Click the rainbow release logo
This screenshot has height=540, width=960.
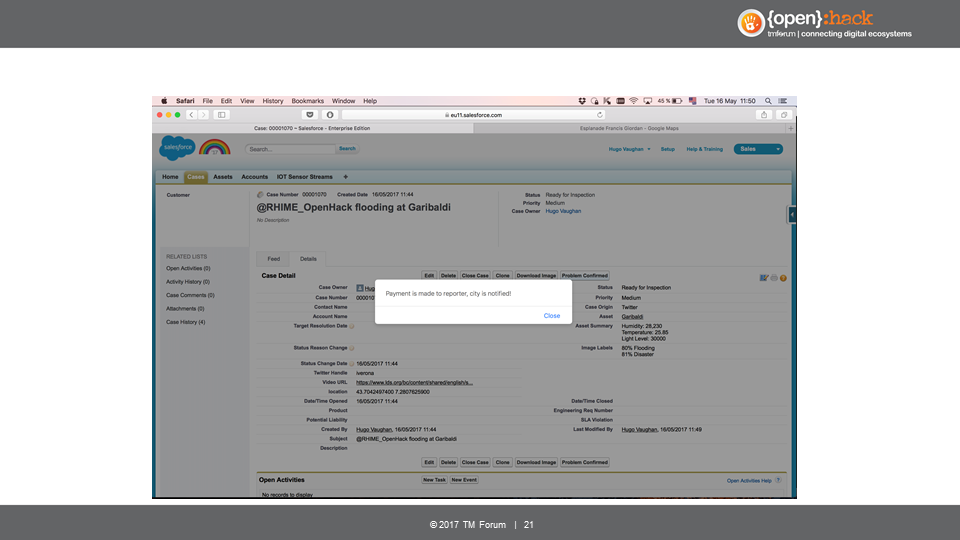[214, 147]
